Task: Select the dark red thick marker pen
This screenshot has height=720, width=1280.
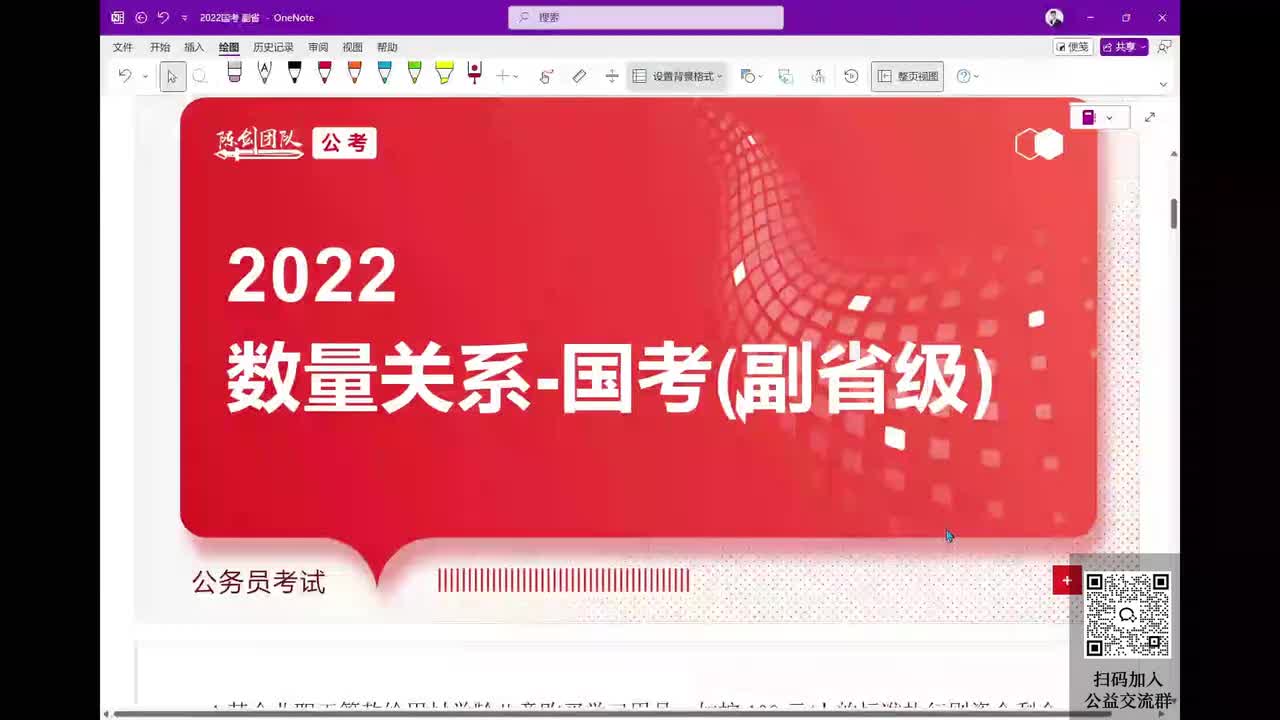Action: click(x=474, y=72)
